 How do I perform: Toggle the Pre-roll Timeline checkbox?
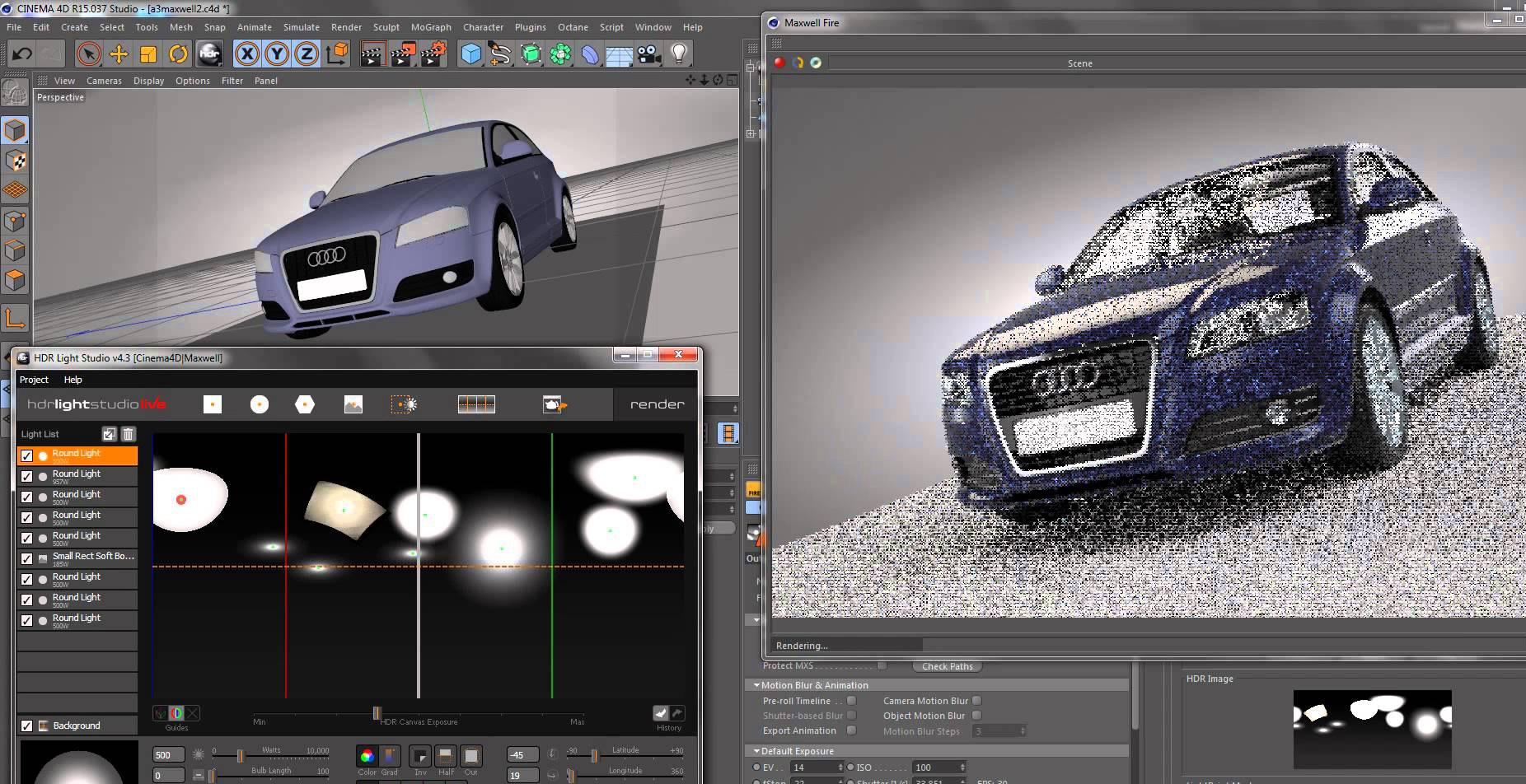[851, 700]
